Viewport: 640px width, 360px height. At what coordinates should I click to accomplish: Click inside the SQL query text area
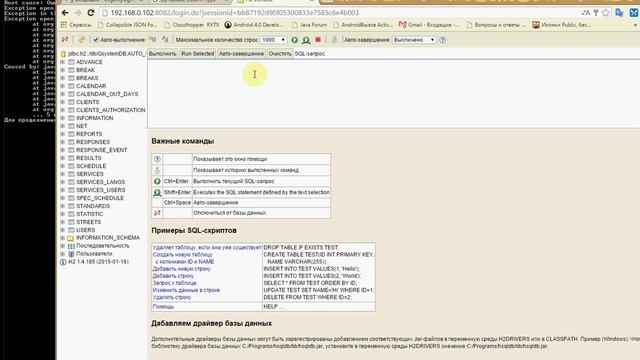click(x=393, y=94)
